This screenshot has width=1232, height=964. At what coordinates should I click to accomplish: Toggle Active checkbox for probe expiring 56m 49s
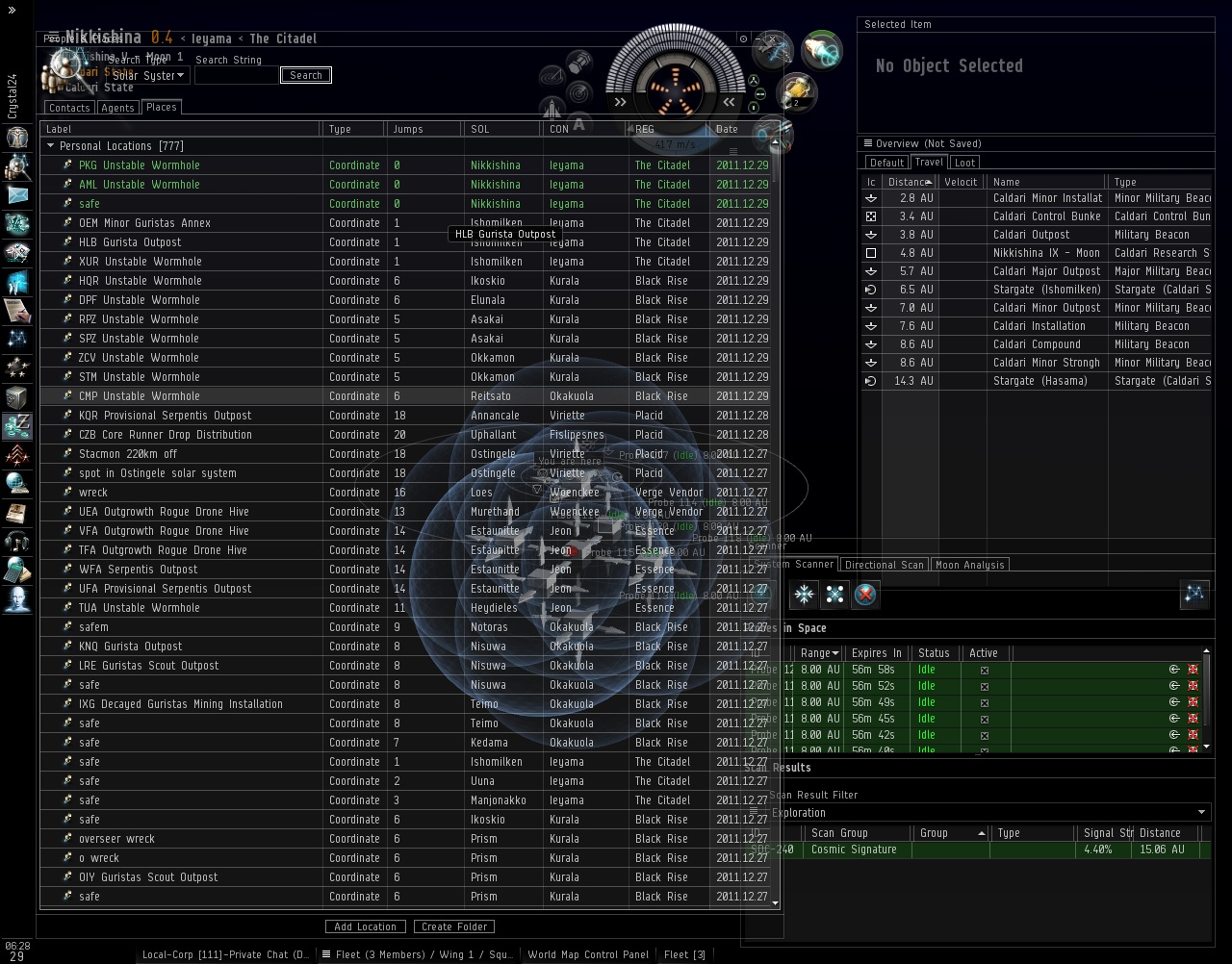(x=984, y=703)
